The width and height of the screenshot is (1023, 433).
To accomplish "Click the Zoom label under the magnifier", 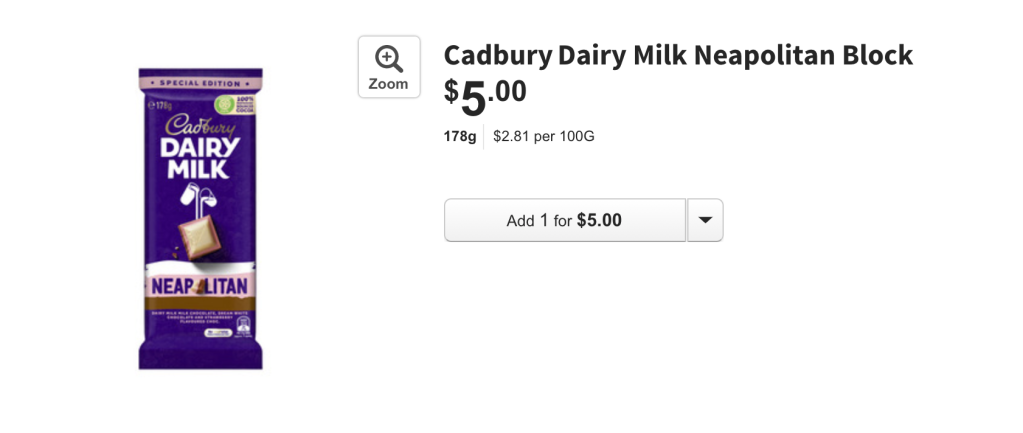I will click(388, 83).
